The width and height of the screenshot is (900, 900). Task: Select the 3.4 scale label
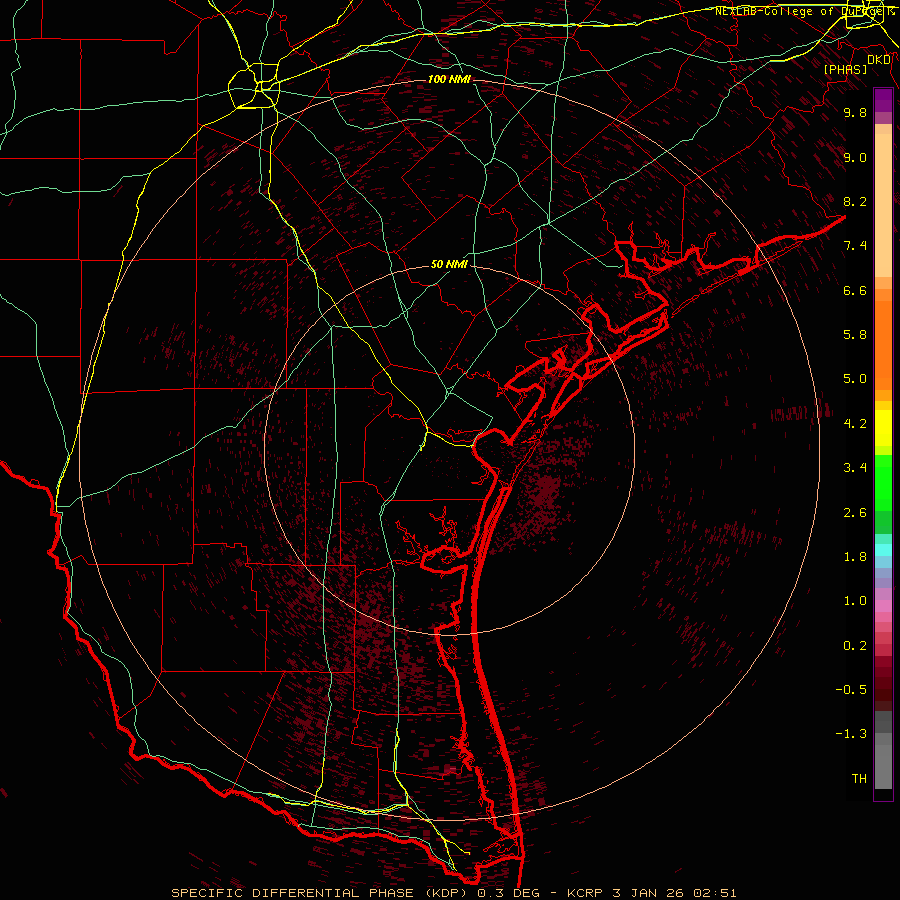click(x=855, y=468)
